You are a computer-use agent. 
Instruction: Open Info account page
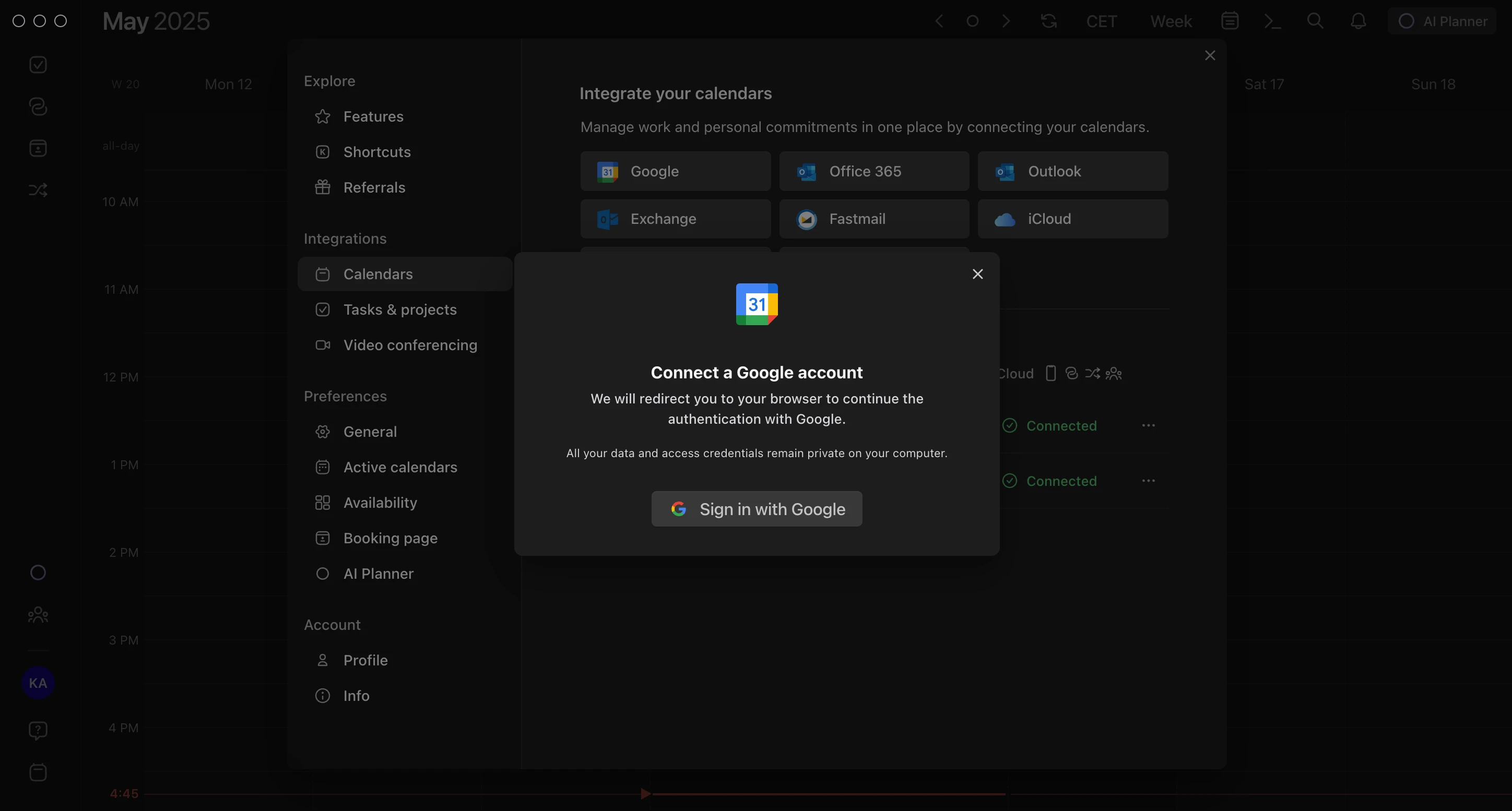(x=405, y=696)
